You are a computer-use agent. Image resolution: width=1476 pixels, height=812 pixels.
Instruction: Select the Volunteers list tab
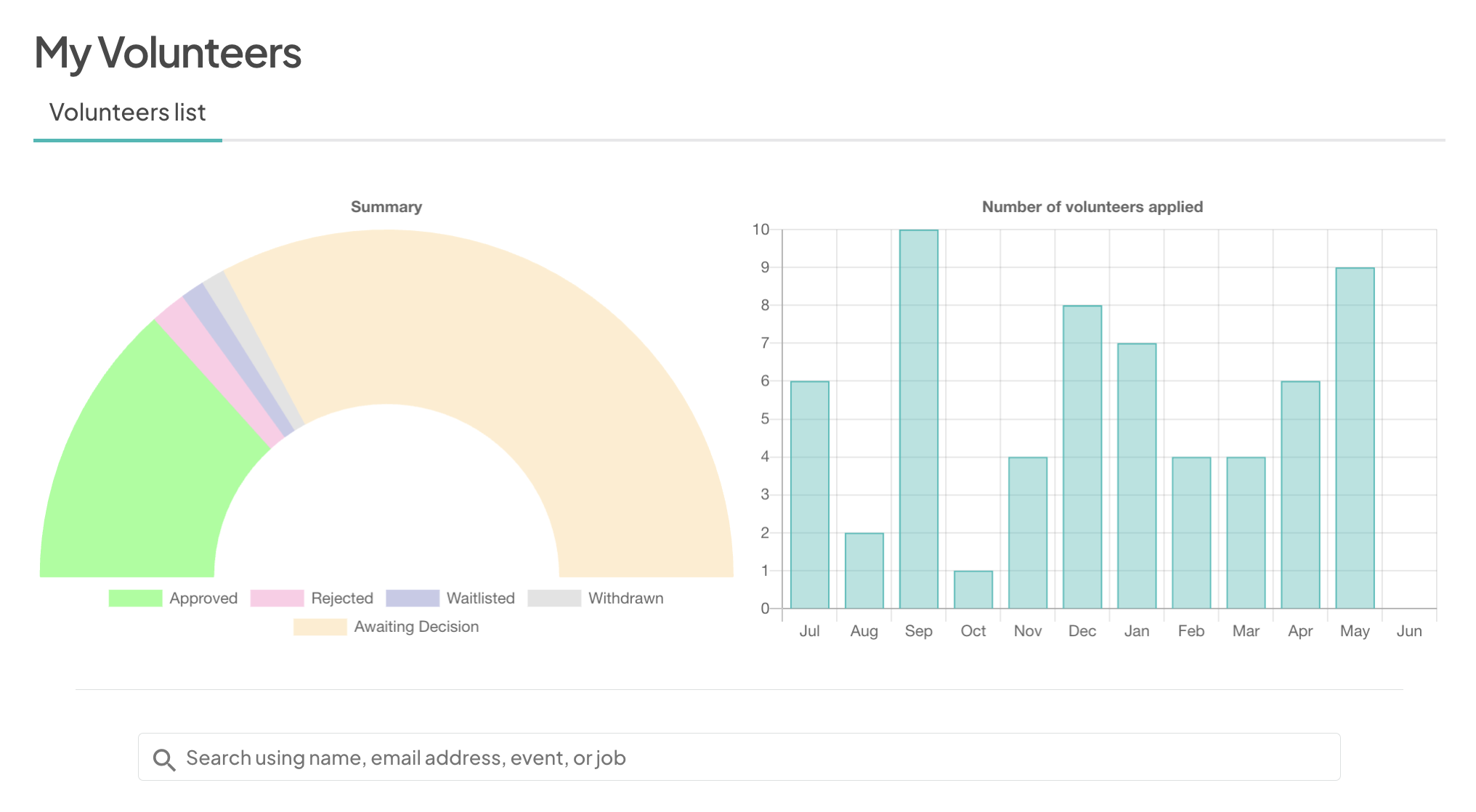127,113
